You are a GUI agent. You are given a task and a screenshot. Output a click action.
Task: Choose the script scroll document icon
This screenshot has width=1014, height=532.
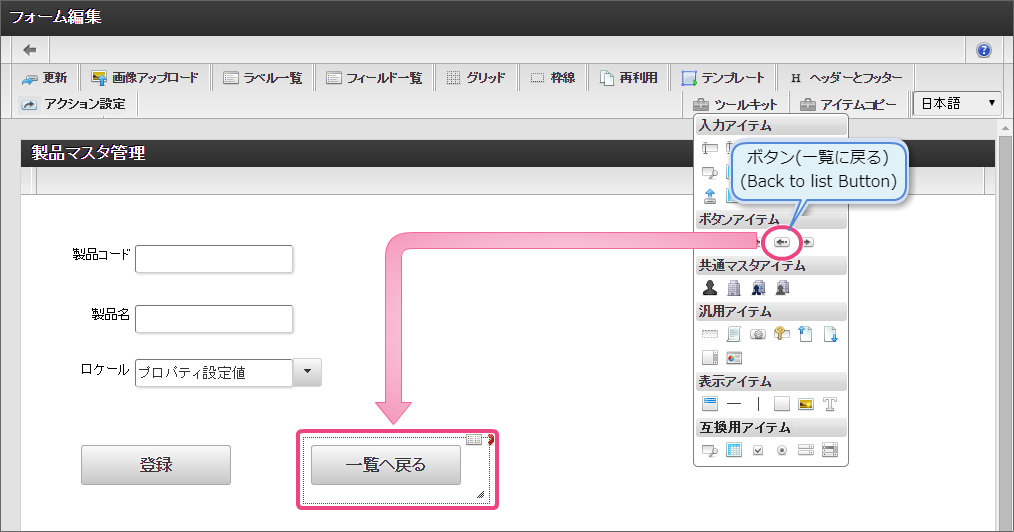(x=734, y=334)
